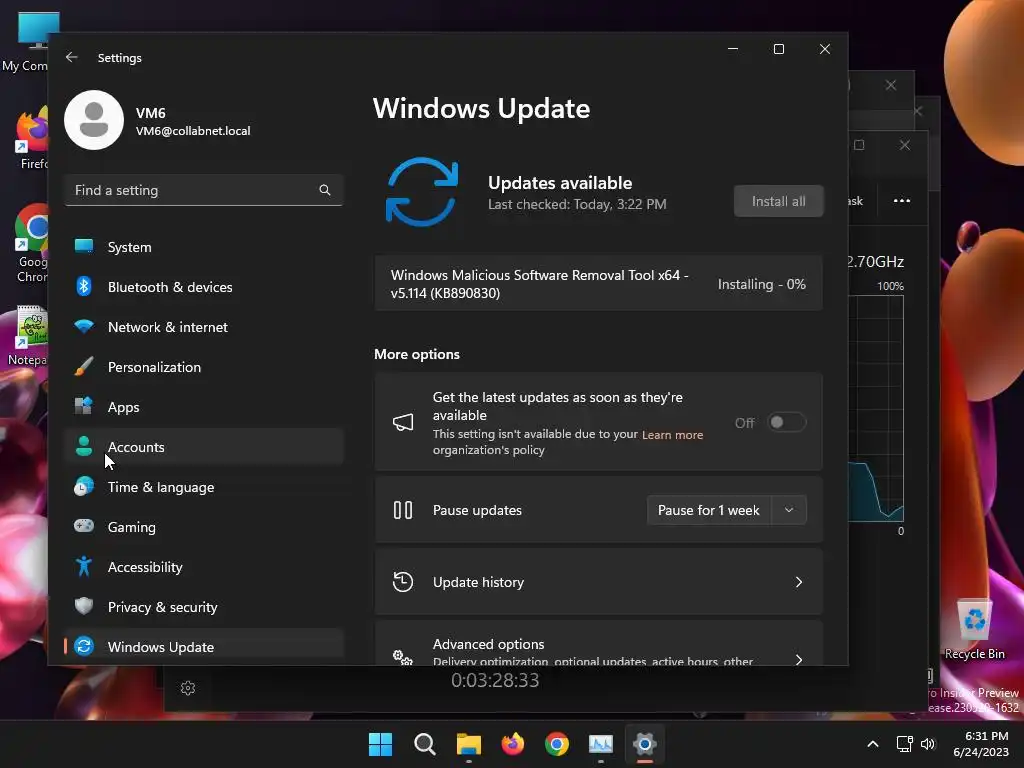The image size is (1024, 768).
Task: Click the Gaming controller icon
Action: click(84, 526)
